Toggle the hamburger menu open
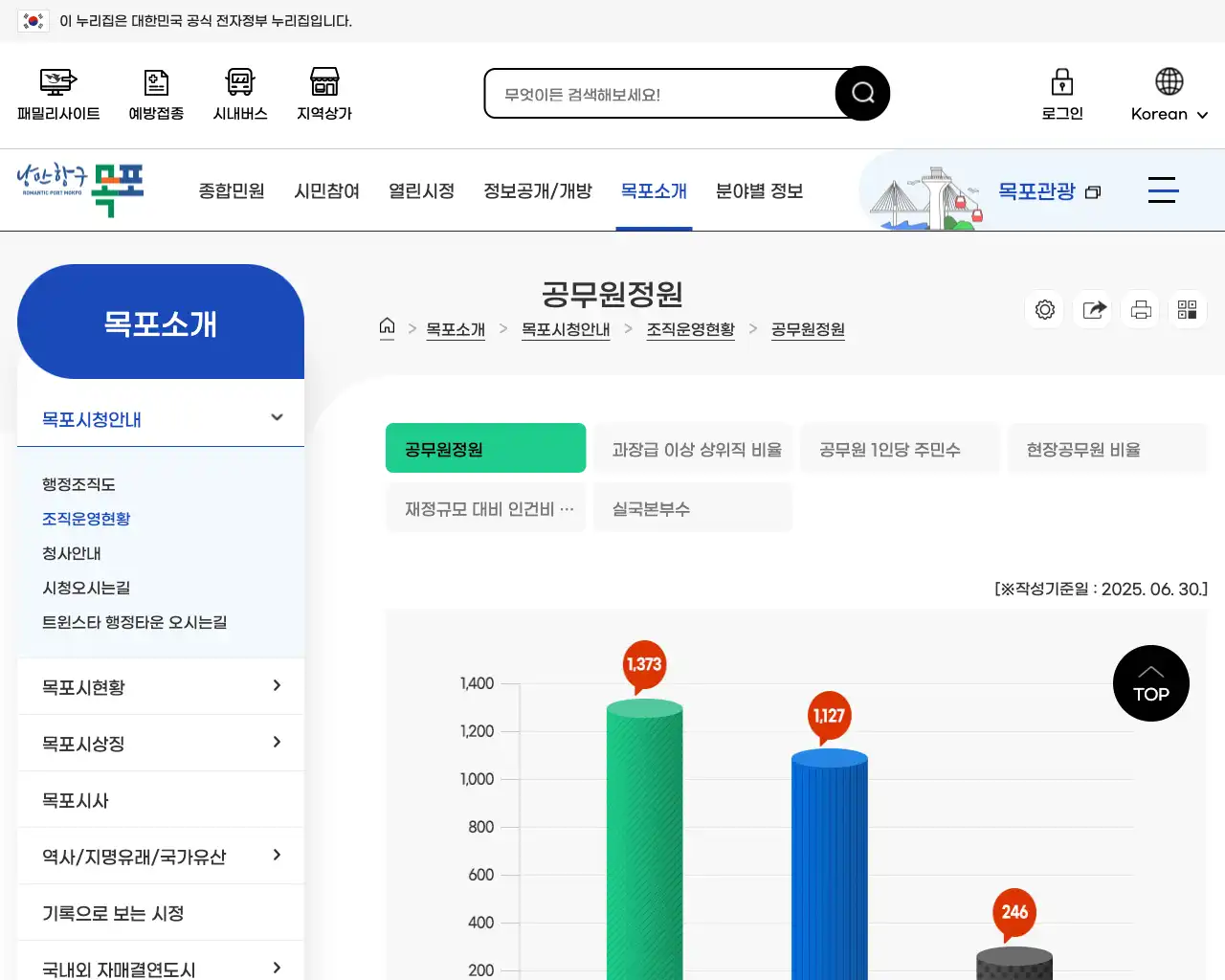The width and height of the screenshot is (1225, 980). 1163,190
